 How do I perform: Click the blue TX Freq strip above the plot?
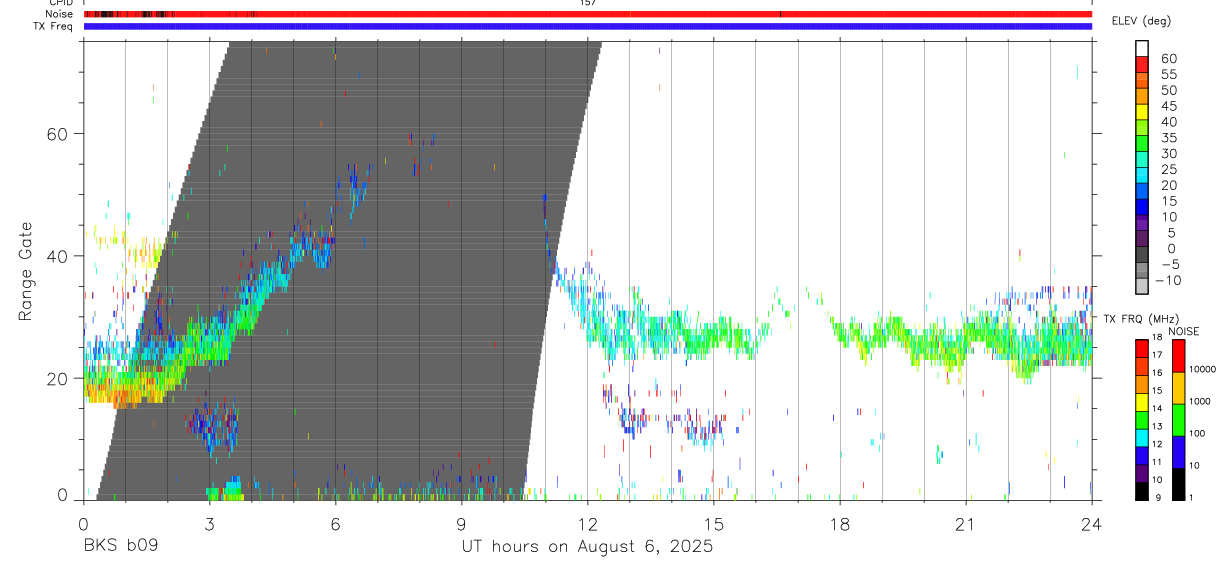coord(587,26)
